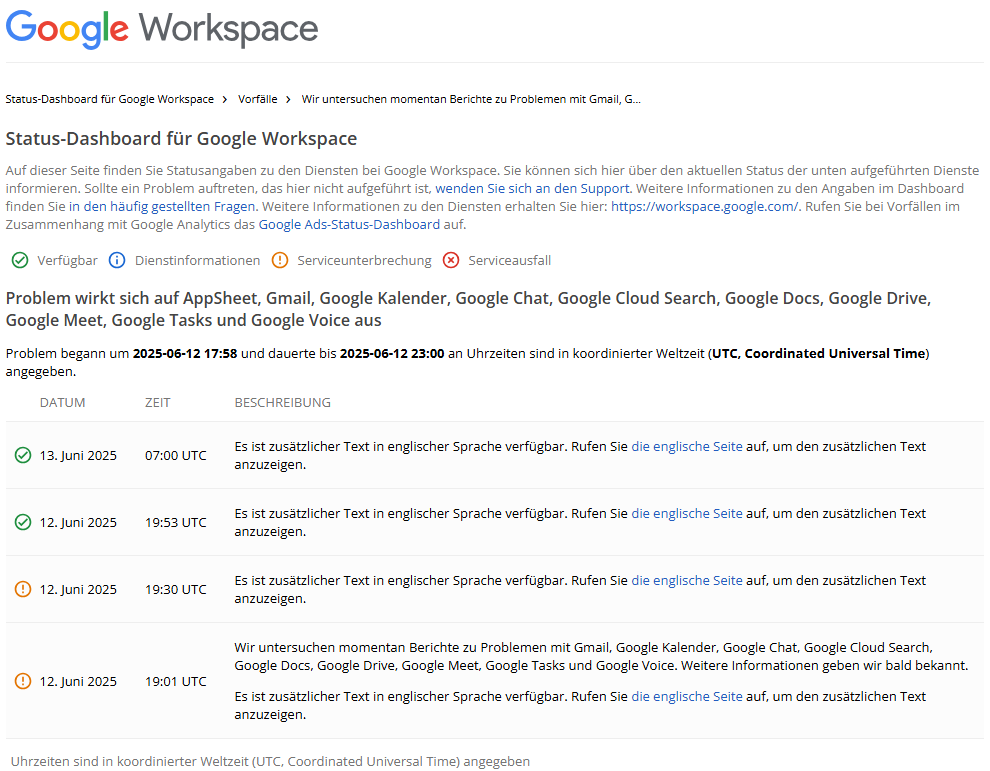
Task: Click start time '2025-06-12 17:58'
Action: (x=185, y=354)
